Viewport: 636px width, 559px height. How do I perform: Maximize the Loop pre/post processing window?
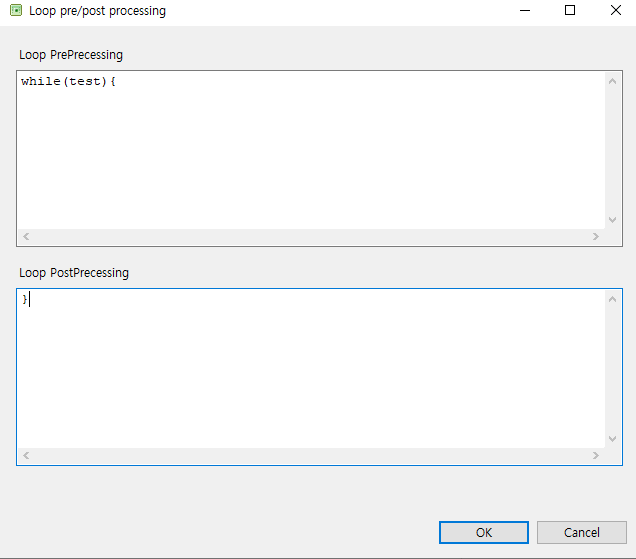[570, 11]
